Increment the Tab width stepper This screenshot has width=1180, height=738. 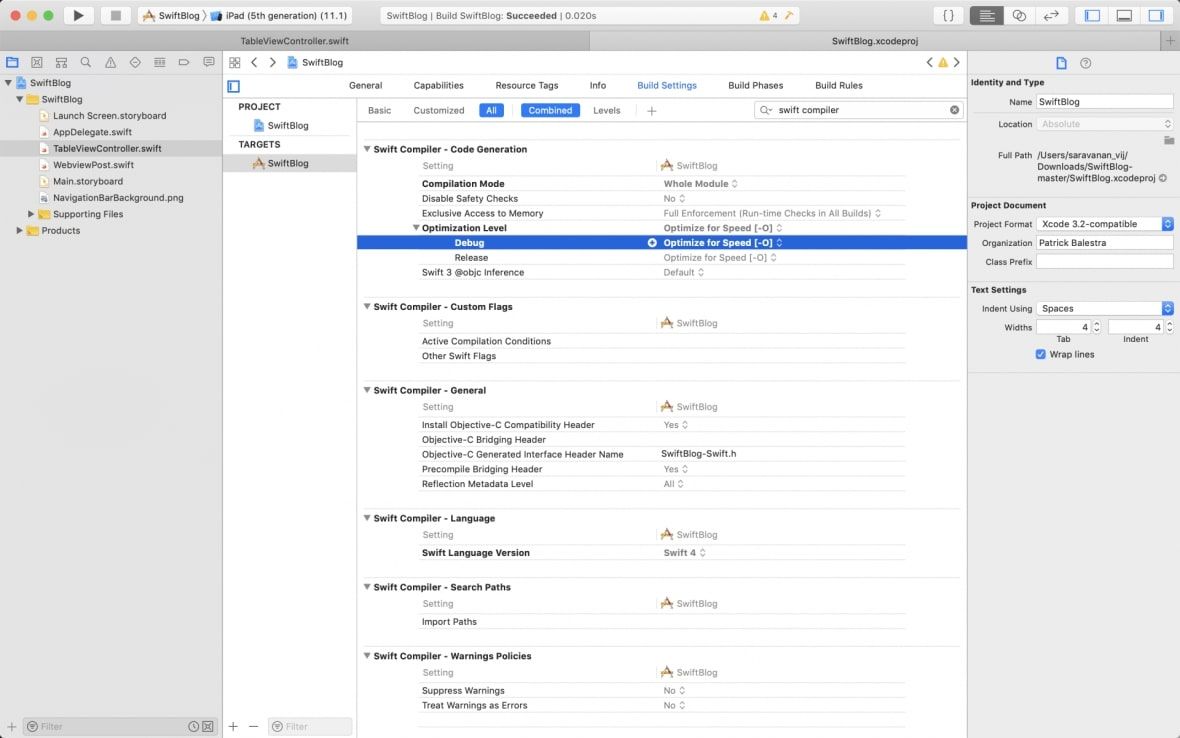pos(1096,324)
